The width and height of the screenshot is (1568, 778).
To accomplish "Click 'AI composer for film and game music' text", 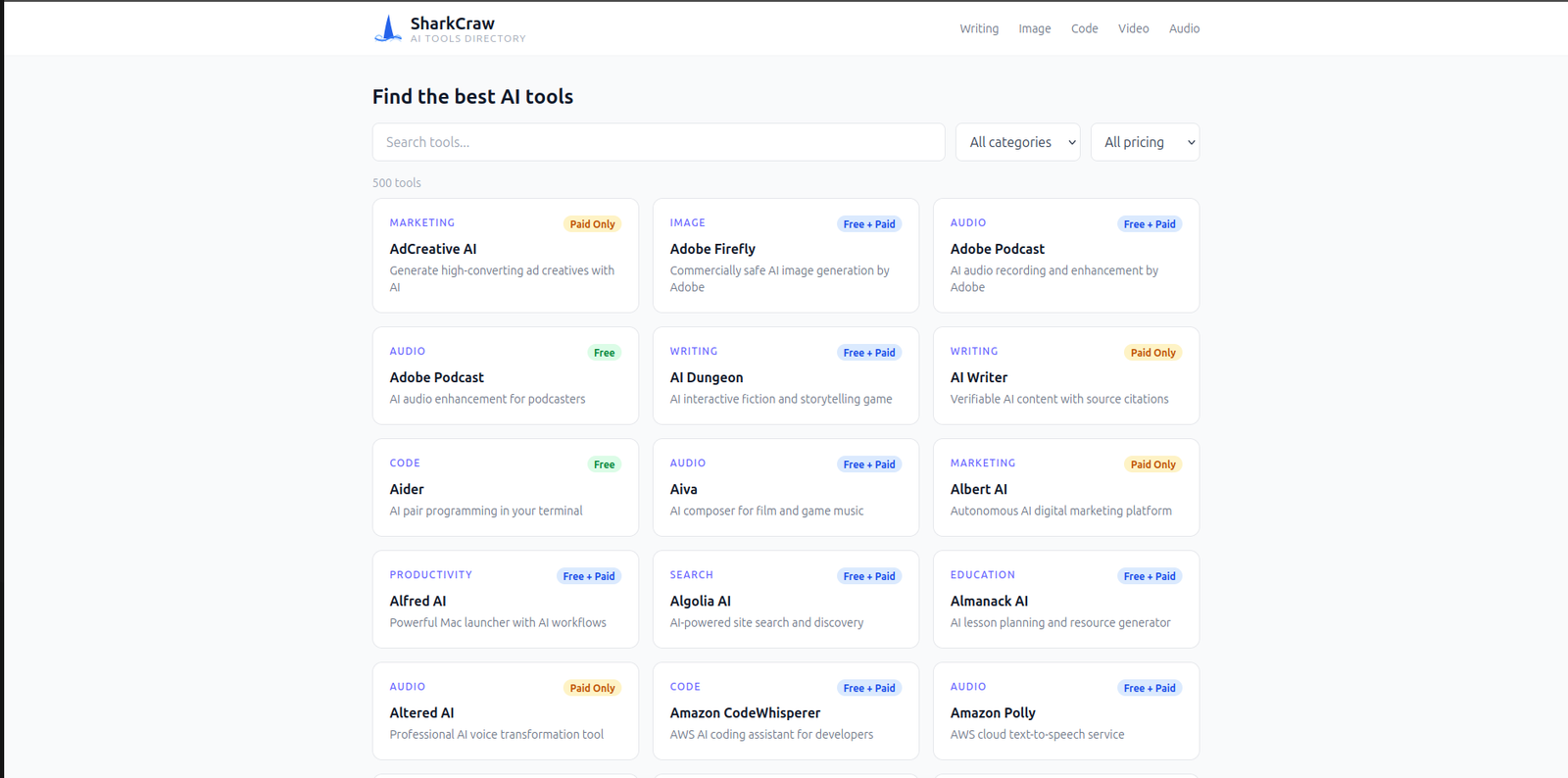I will 767,511.
